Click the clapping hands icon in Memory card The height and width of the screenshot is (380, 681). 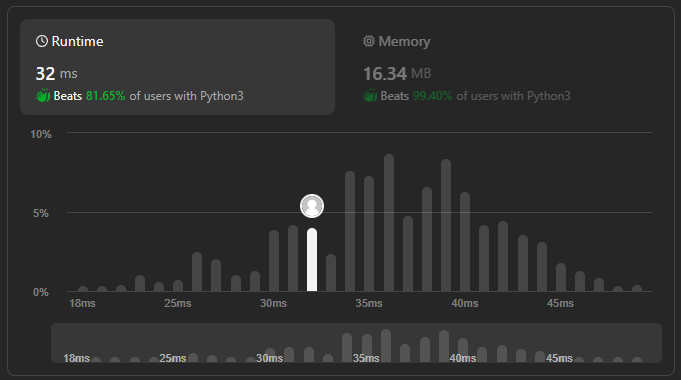pos(370,96)
